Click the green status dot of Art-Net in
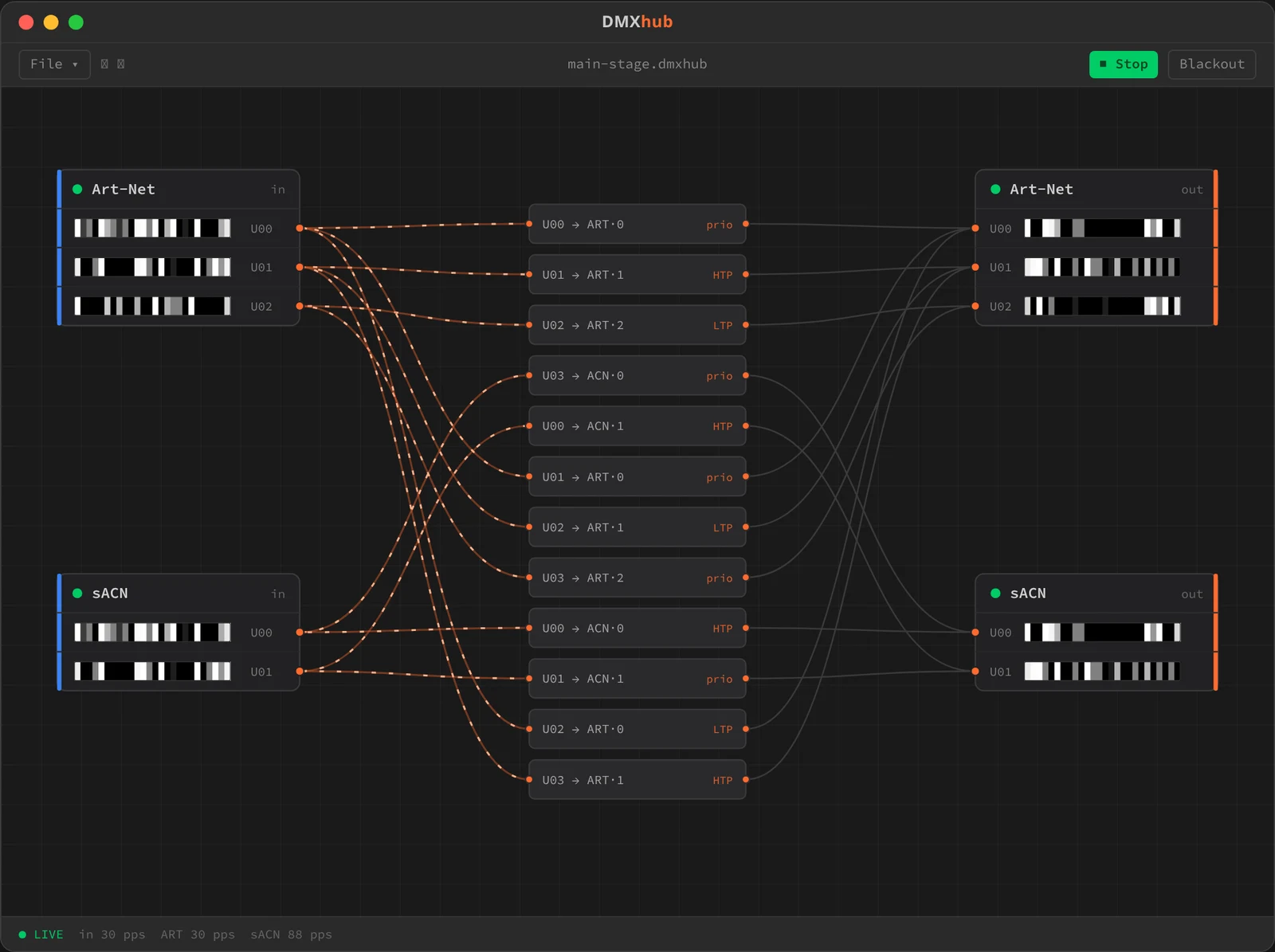Image resolution: width=1275 pixels, height=952 pixels. (x=77, y=189)
